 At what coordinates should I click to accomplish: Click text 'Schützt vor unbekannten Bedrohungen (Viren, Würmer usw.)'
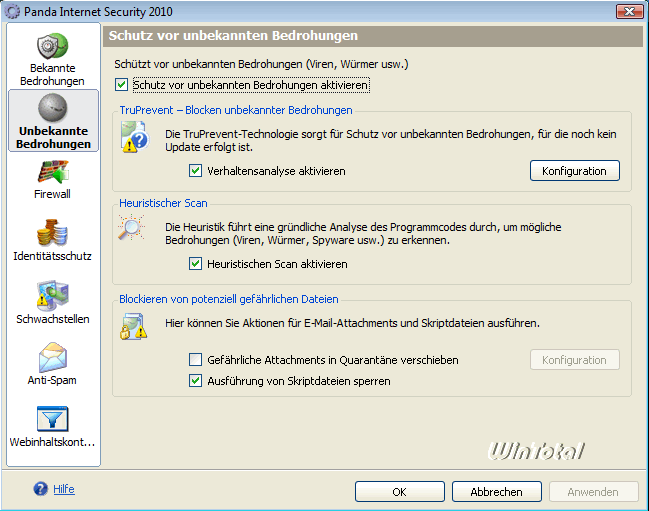click(261, 64)
